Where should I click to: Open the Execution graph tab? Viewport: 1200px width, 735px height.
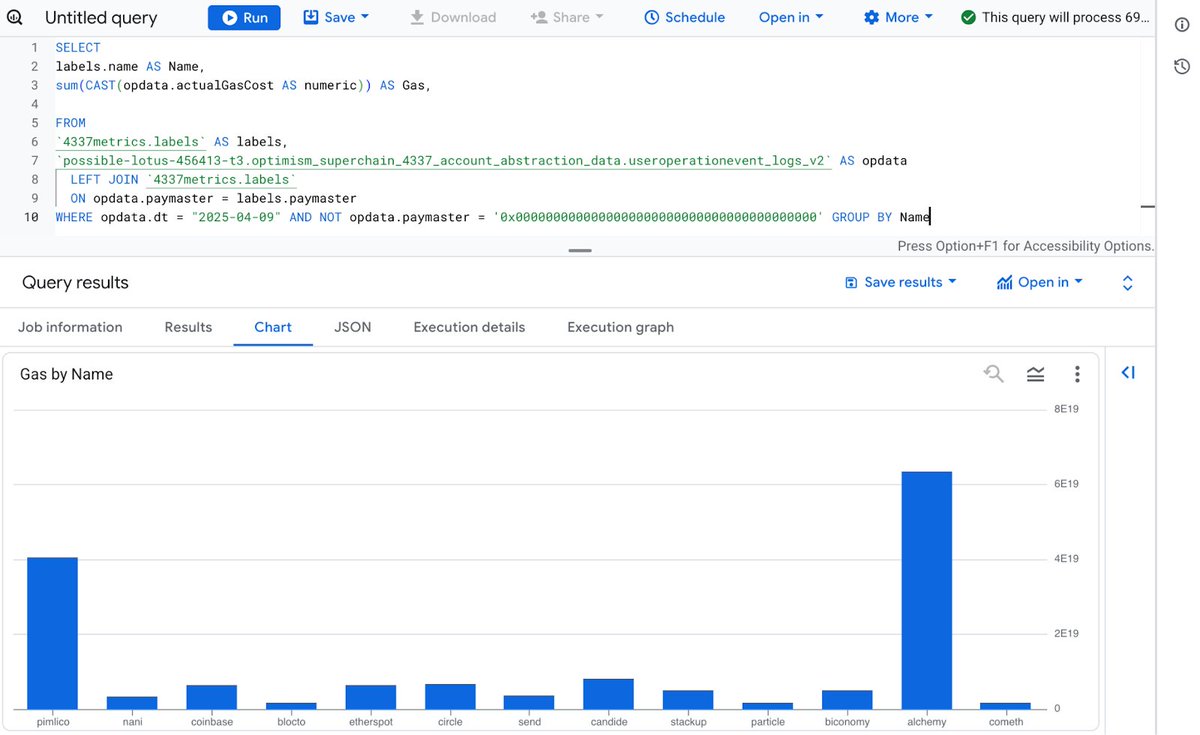pyautogui.click(x=620, y=327)
